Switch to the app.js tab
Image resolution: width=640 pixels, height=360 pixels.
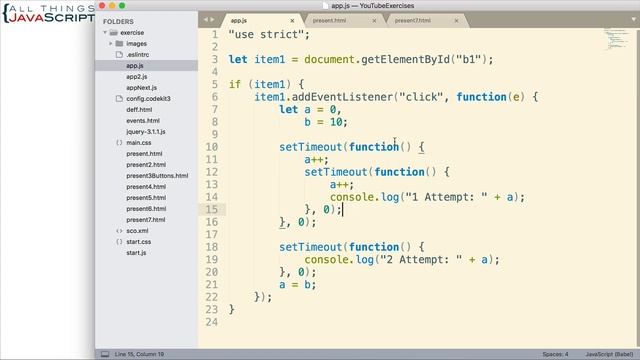click(238, 20)
